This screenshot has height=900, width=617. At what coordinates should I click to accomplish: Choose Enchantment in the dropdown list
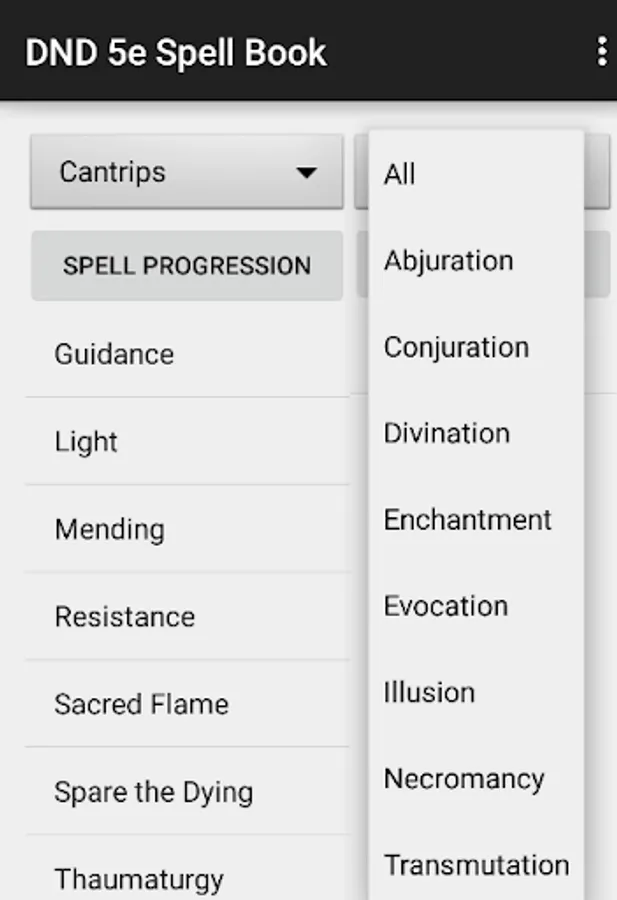pyautogui.click(x=475, y=520)
